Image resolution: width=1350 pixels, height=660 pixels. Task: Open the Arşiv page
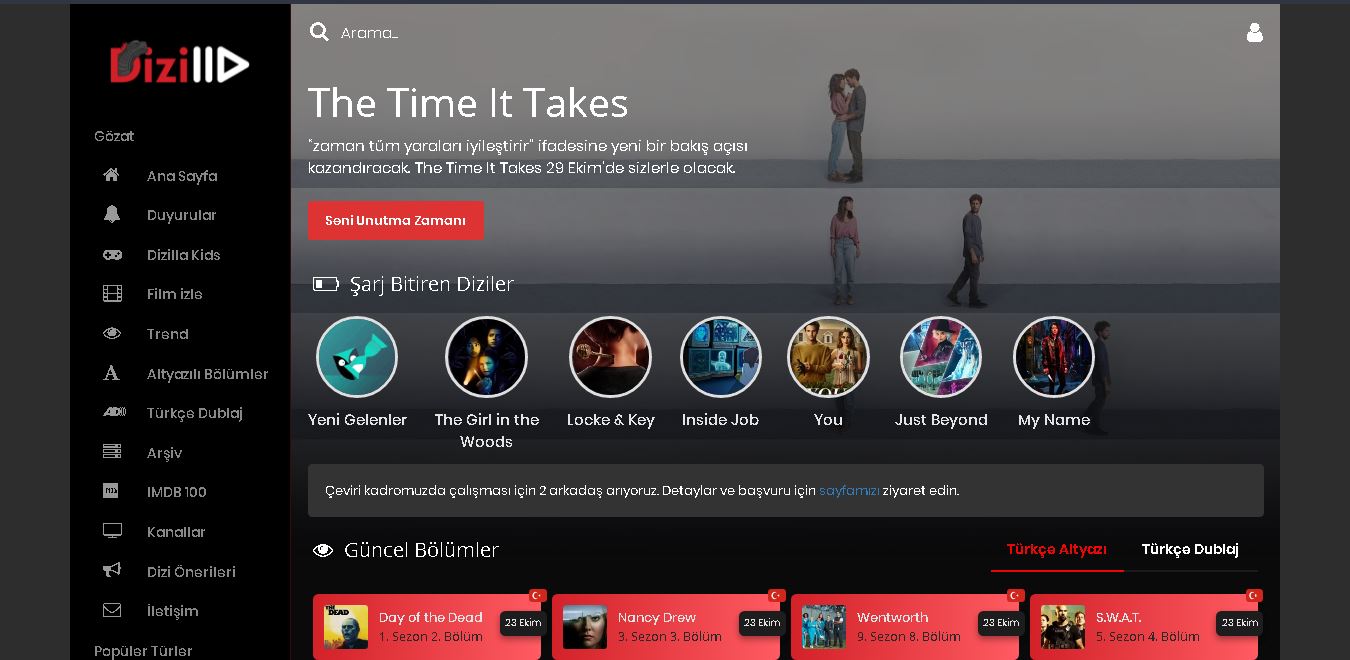pos(164,453)
